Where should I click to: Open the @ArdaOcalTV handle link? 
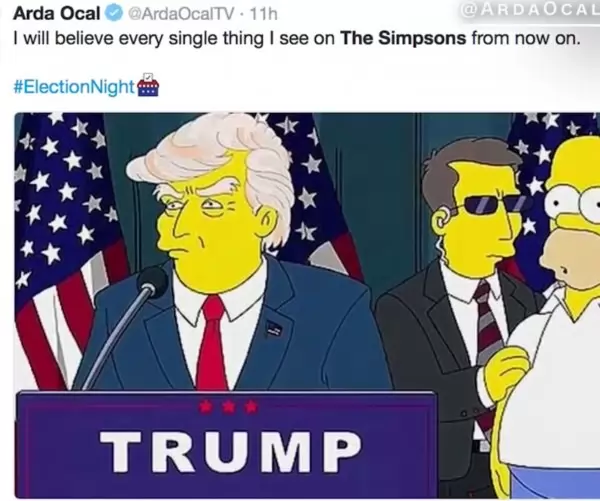[x=180, y=15]
